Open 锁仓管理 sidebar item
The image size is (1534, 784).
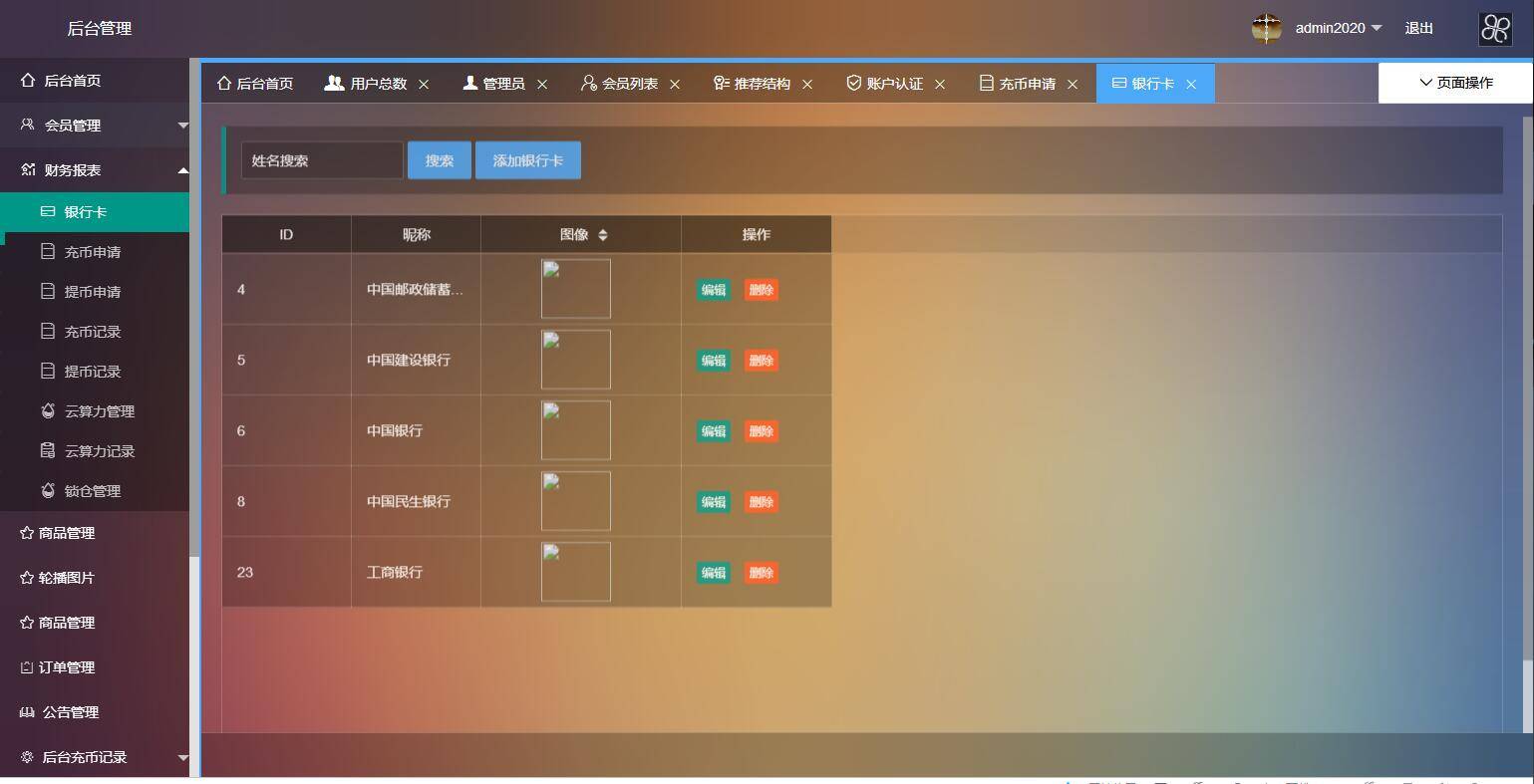[92, 491]
